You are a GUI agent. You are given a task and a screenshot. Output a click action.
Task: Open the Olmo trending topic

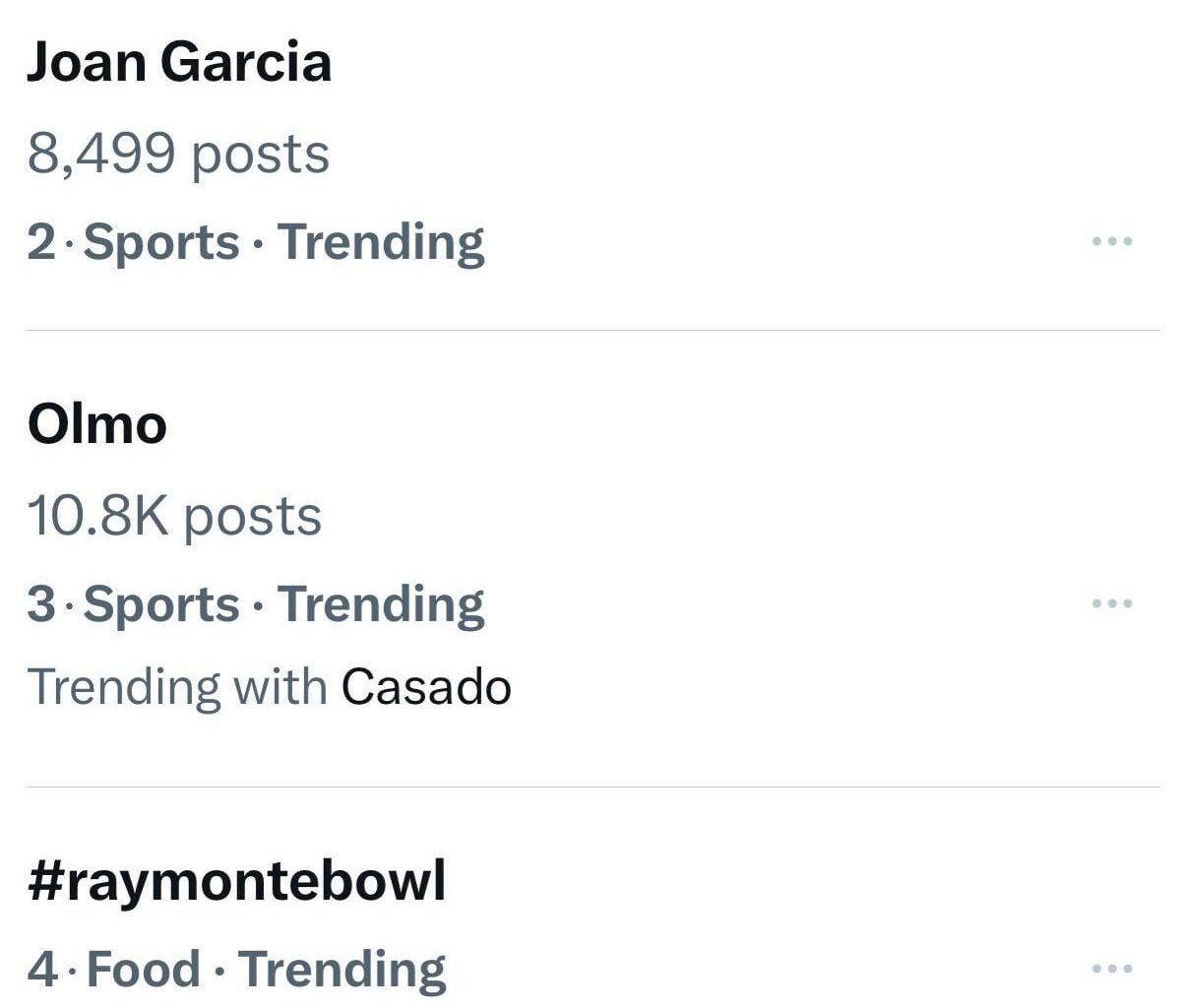(97, 424)
